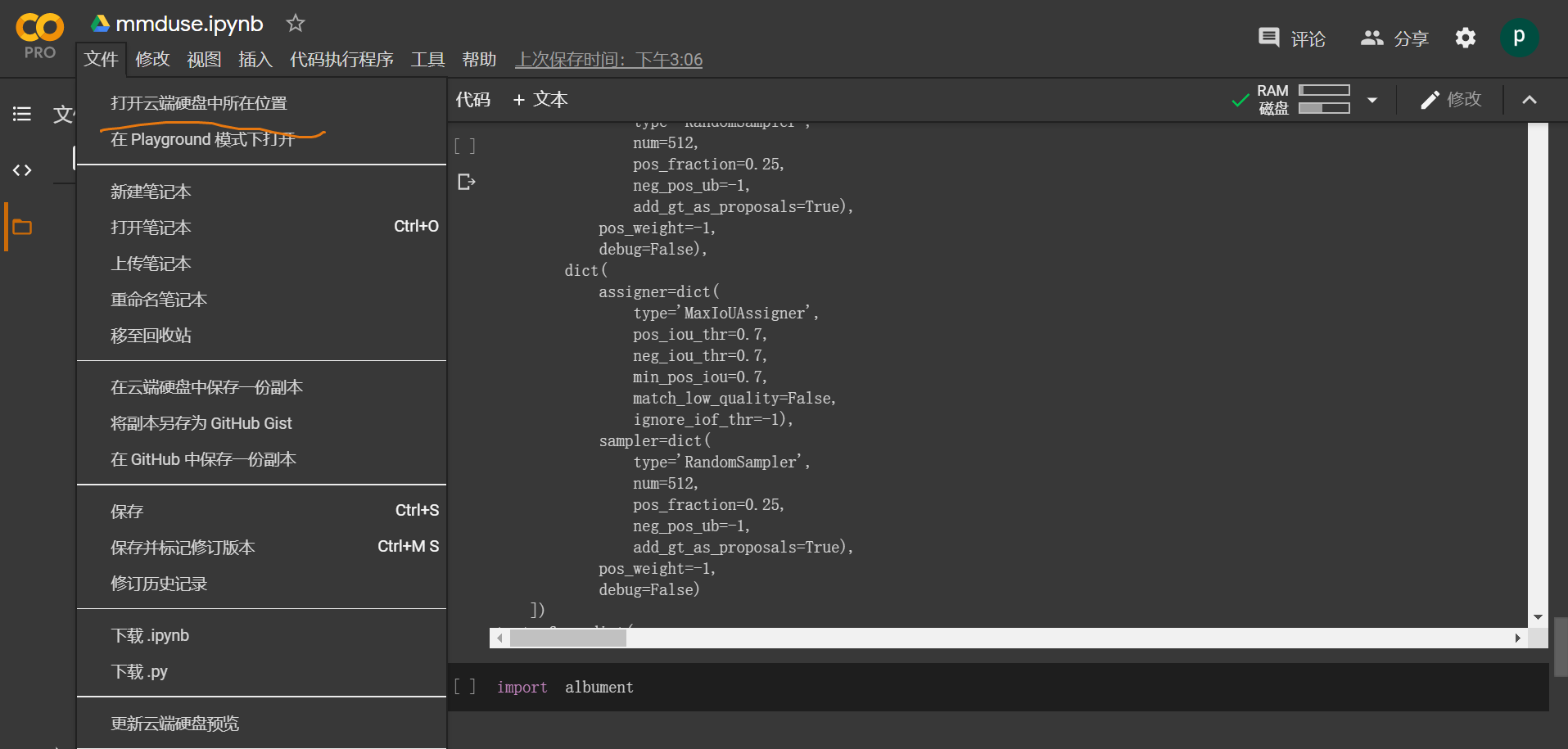This screenshot has width=1568, height=749.
Task: Expand the RAM/disk resource dropdown arrow
Action: (1372, 100)
